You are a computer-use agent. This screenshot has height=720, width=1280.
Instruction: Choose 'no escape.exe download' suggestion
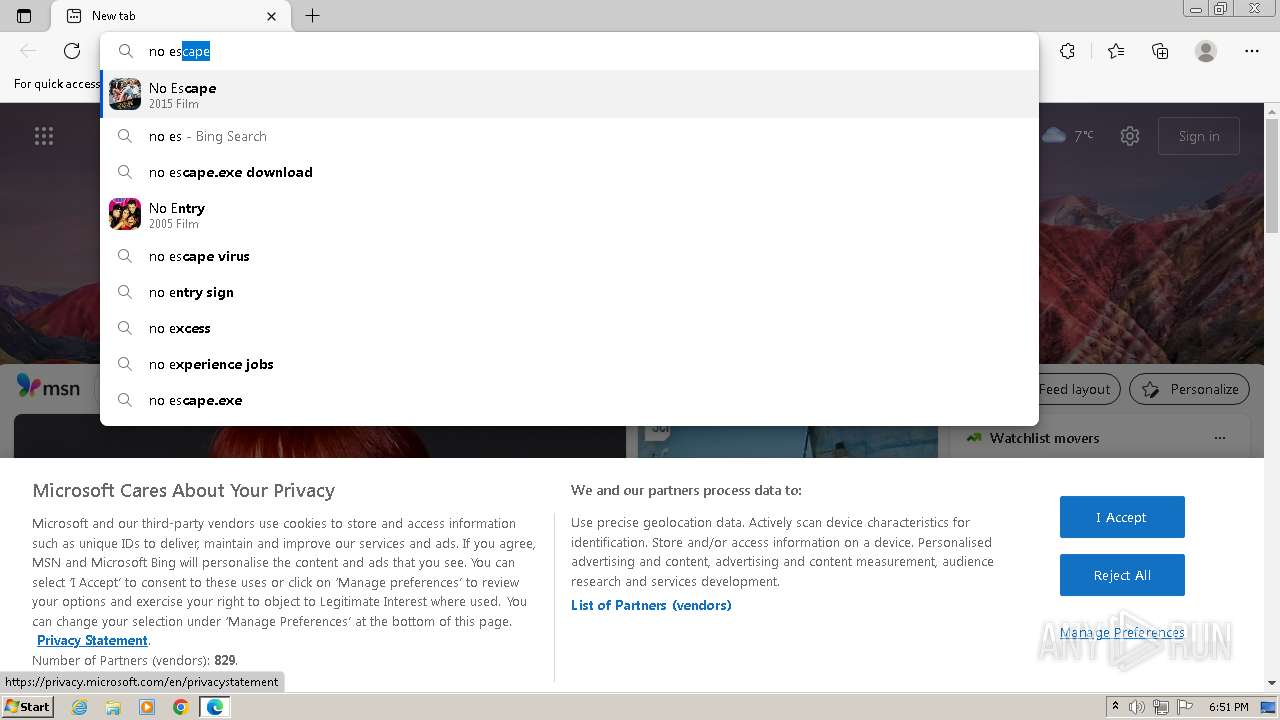[x=569, y=172]
